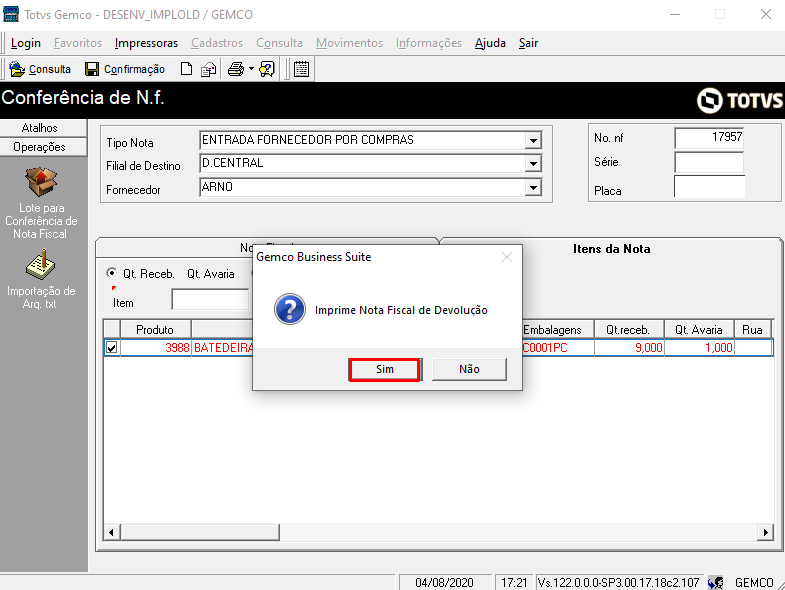This screenshot has height=590, width=785.
Task: Open the Cadastros menu
Action: tap(217, 43)
